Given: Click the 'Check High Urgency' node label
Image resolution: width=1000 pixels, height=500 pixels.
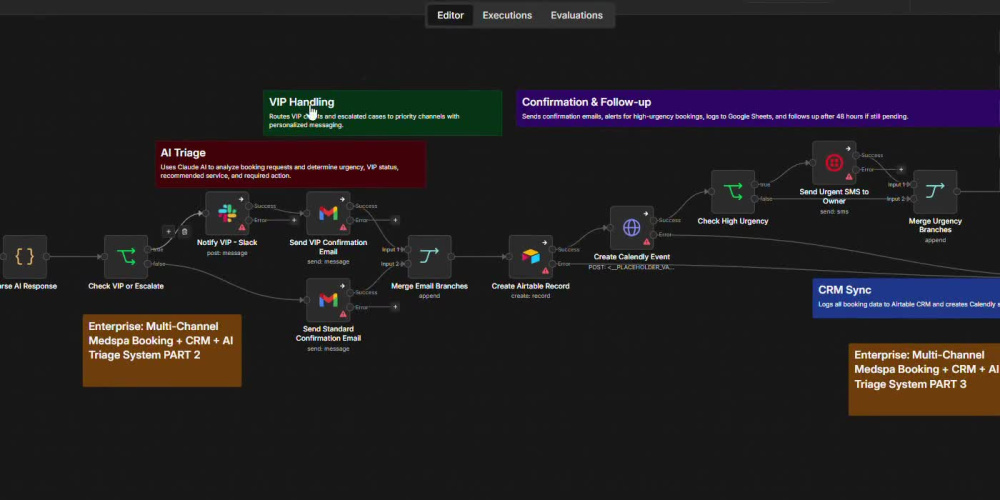Looking at the screenshot, I should coord(733,221).
